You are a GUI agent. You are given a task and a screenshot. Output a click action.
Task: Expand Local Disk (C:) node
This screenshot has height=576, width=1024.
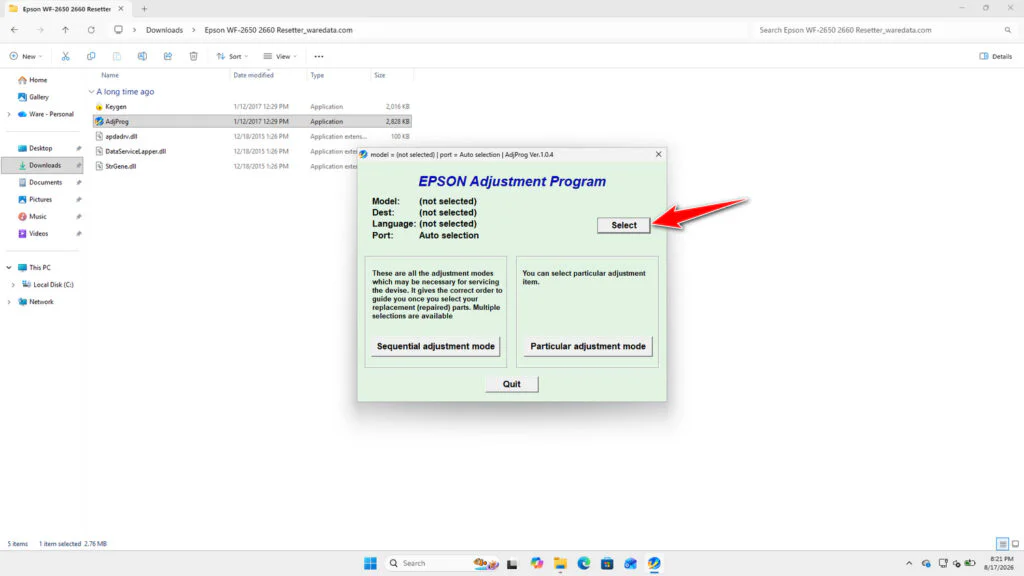(13, 285)
